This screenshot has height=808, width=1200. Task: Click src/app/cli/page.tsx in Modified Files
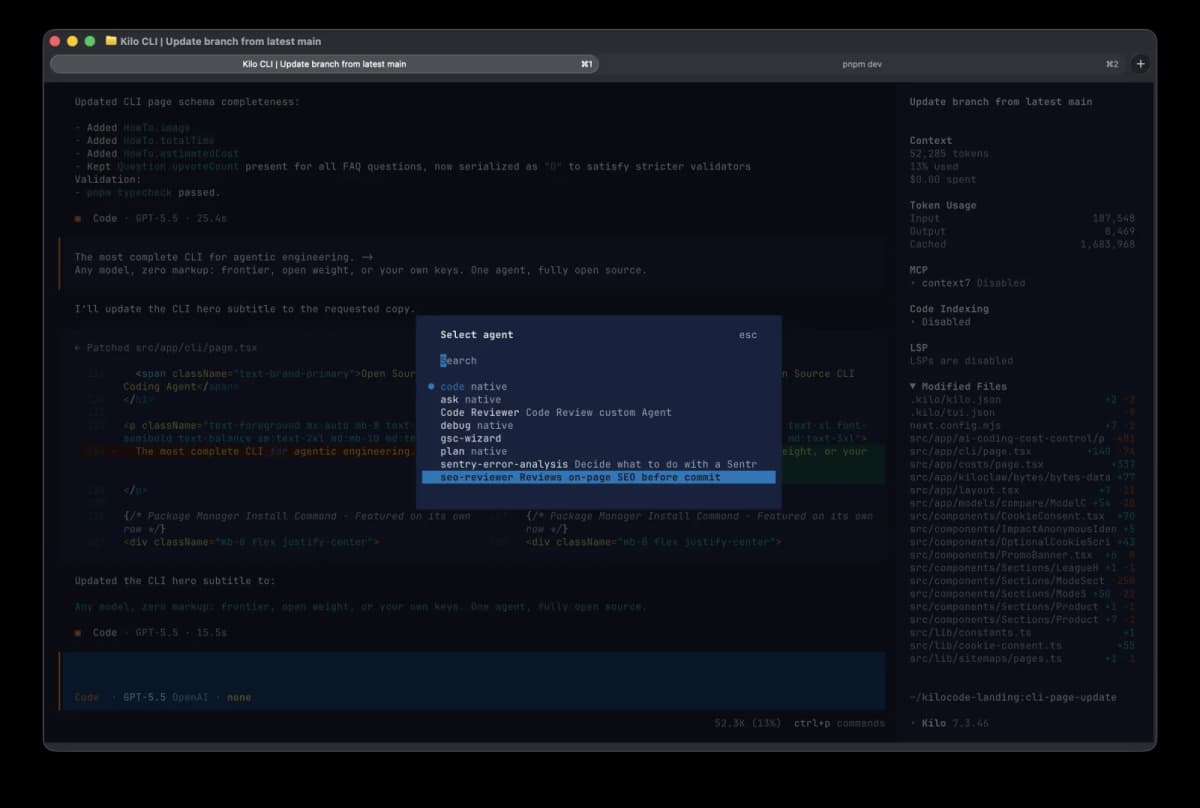(x=1022, y=451)
